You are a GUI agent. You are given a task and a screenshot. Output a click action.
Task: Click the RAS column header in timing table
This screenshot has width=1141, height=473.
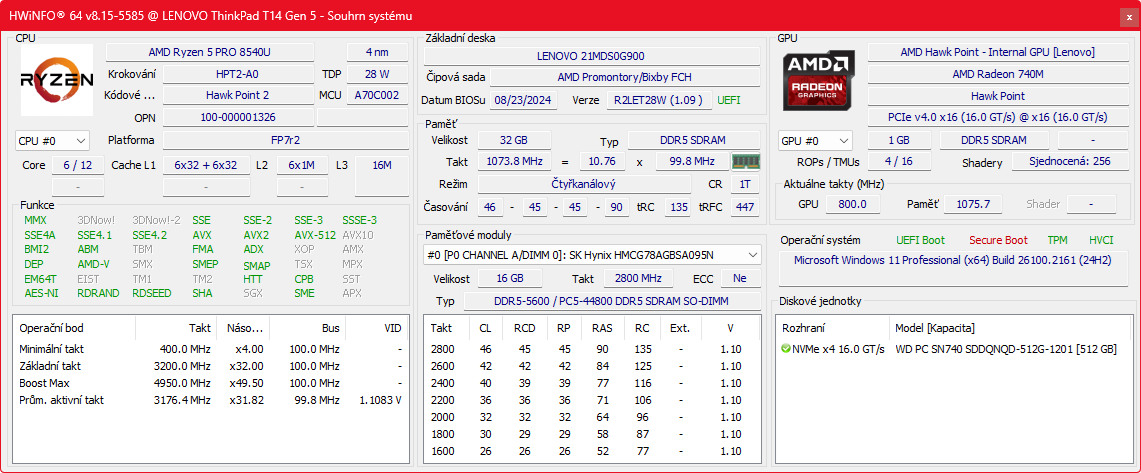click(603, 328)
